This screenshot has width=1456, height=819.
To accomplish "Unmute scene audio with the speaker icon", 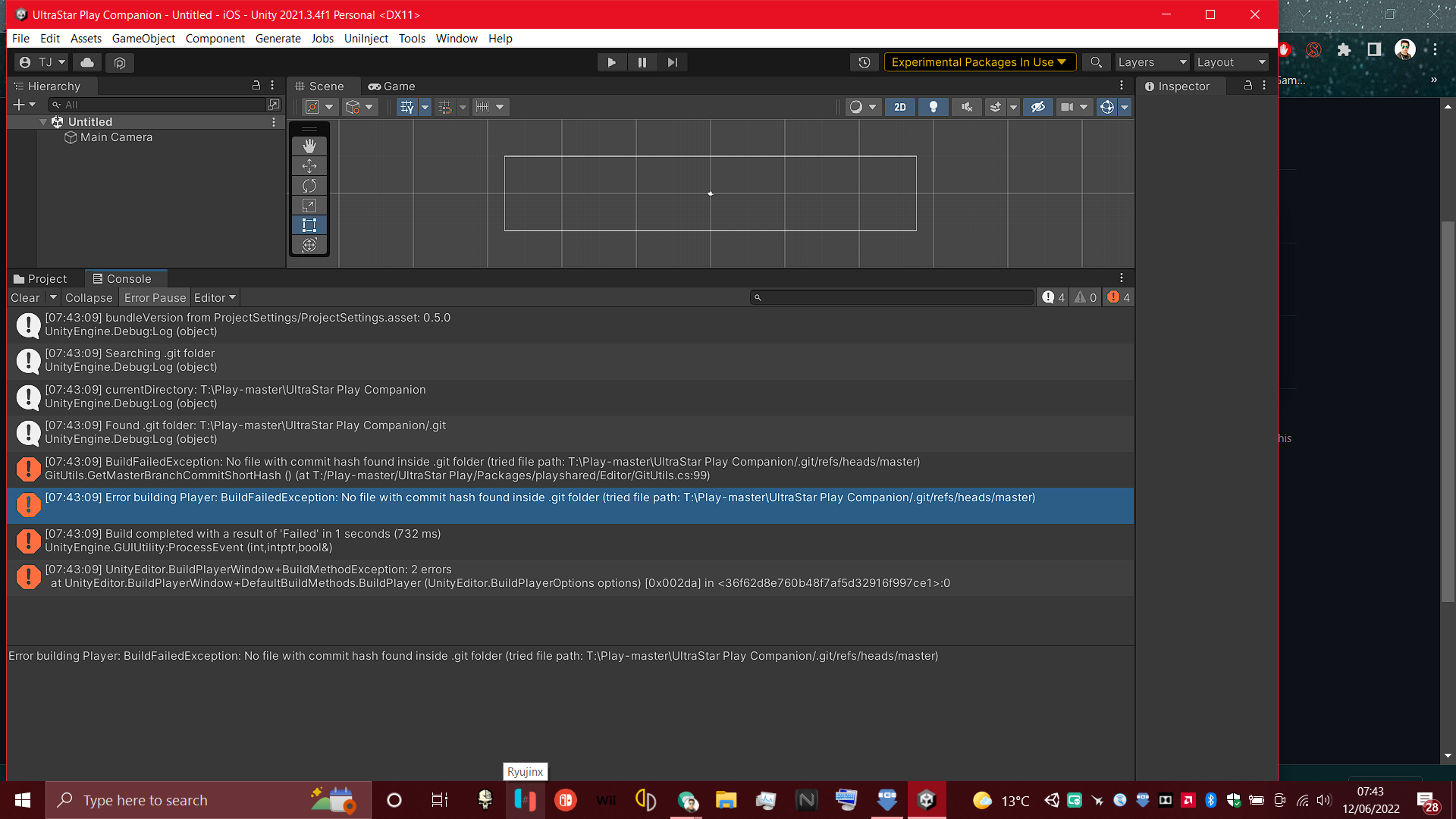I will click(x=966, y=107).
